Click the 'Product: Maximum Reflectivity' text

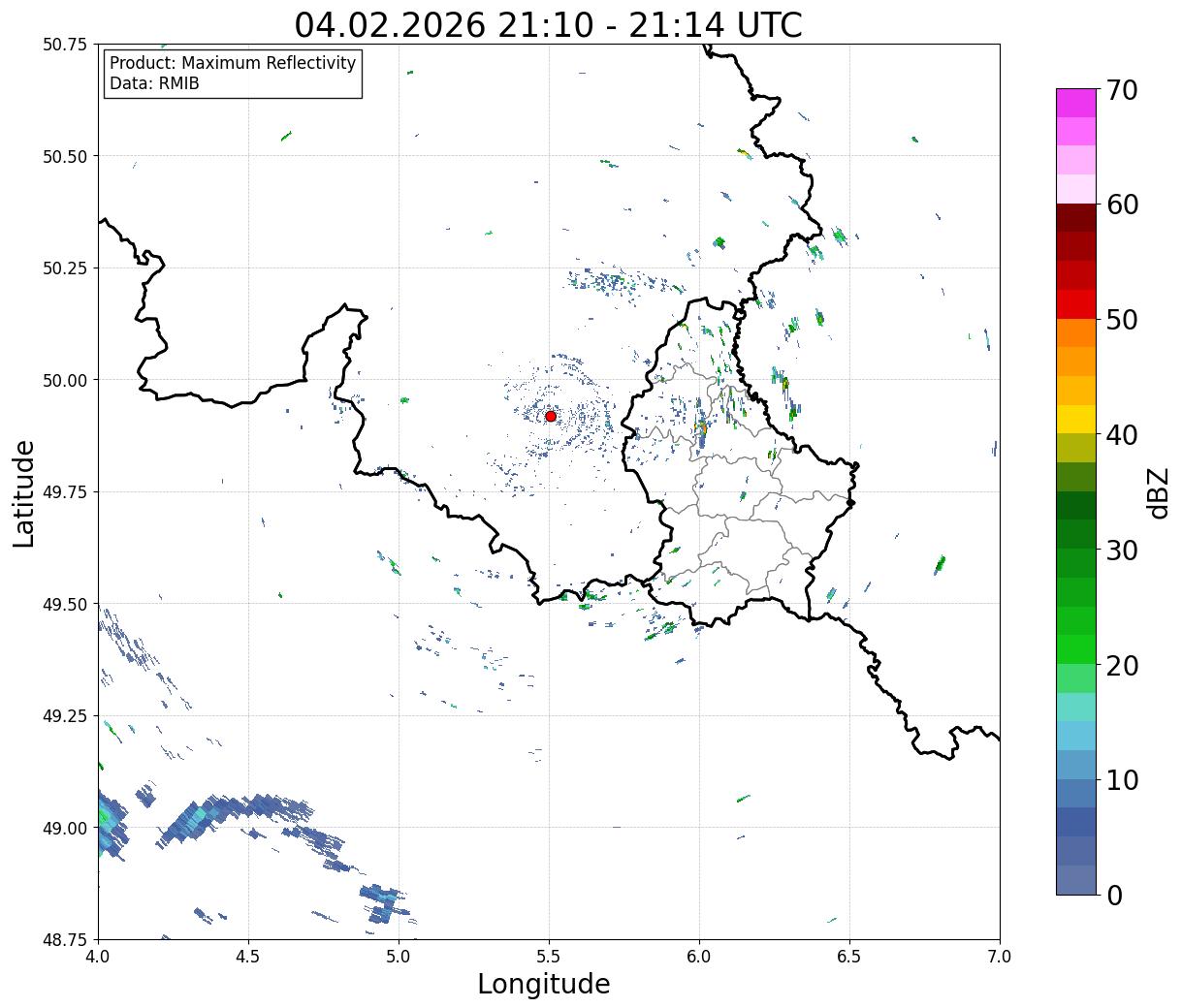[x=233, y=63]
